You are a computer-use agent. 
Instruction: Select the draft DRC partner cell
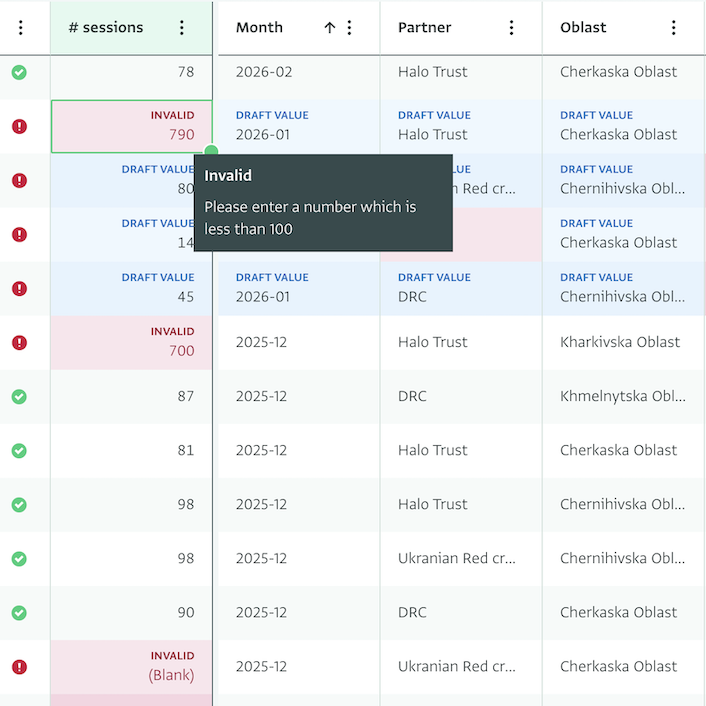[461, 289]
